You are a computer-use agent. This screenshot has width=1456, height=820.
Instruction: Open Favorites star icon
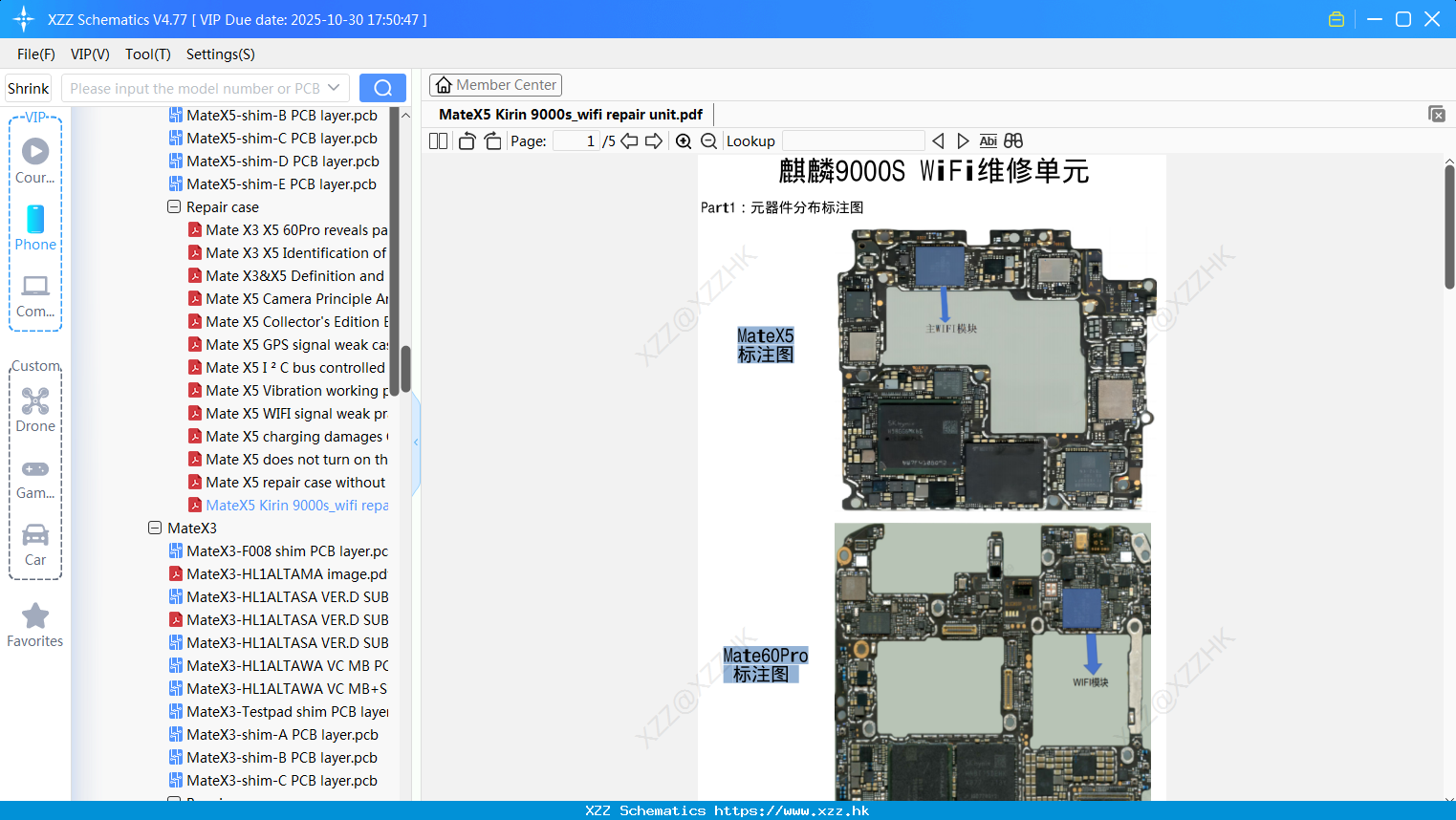pyautogui.click(x=35, y=615)
